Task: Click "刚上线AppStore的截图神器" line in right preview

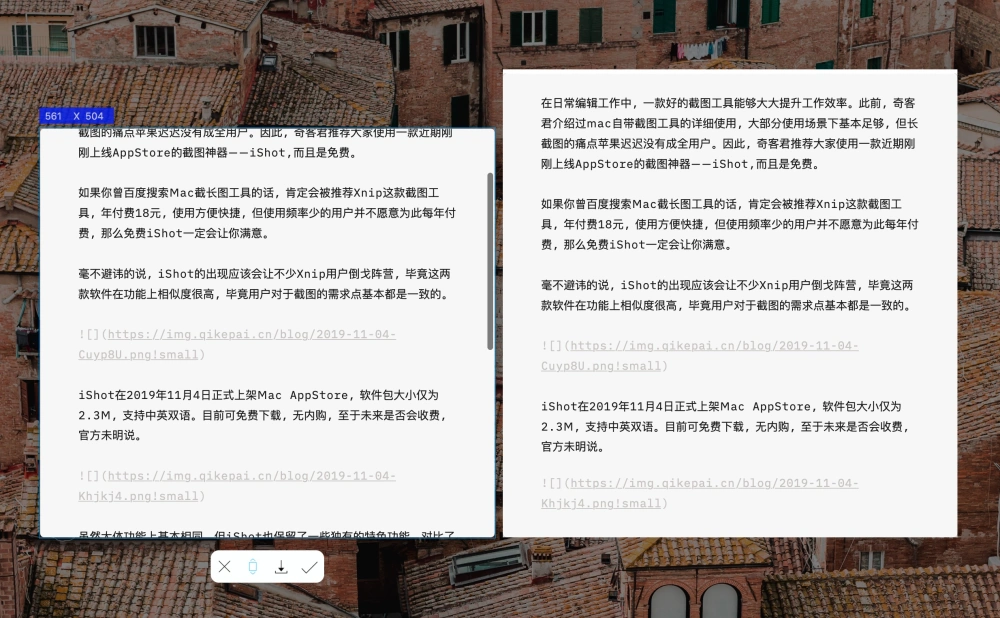Action: pos(680,164)
